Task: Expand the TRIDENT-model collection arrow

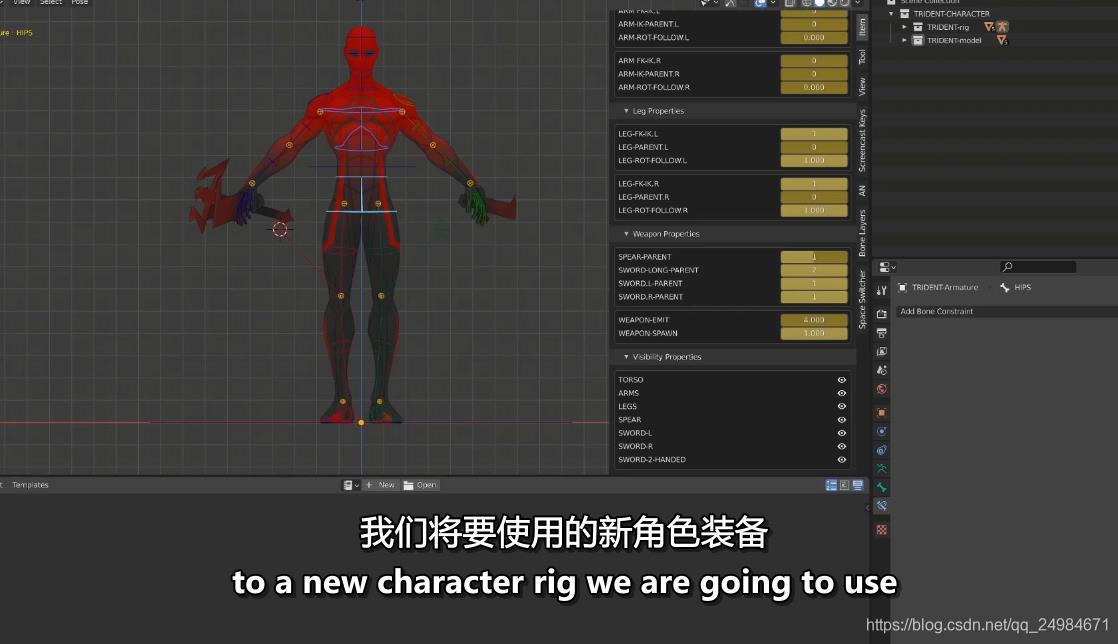Action: [905, 41]
